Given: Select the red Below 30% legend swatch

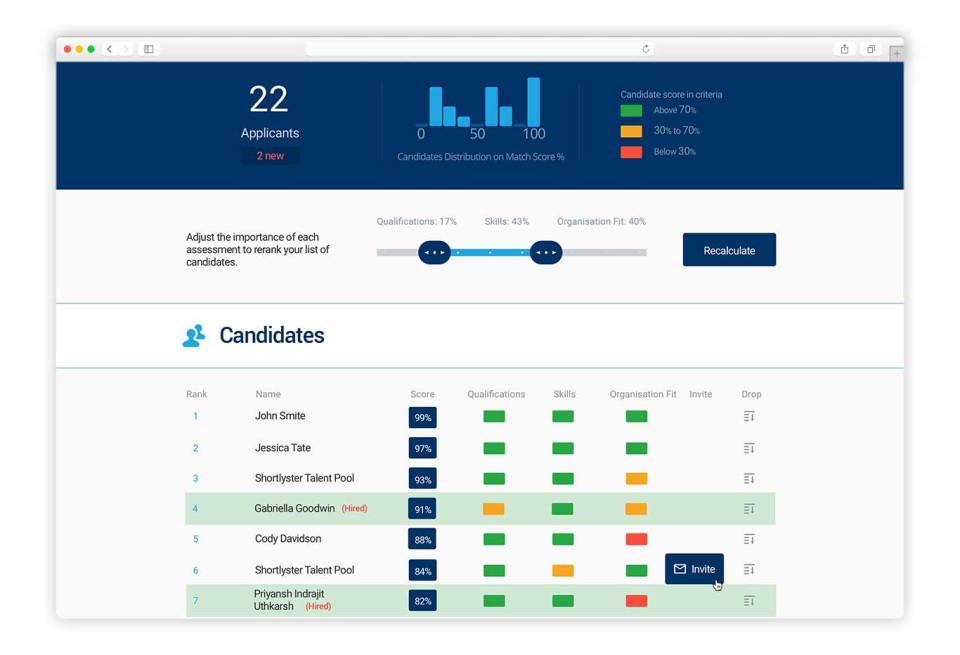Looking at the screenshot, I should pos(631,151).
